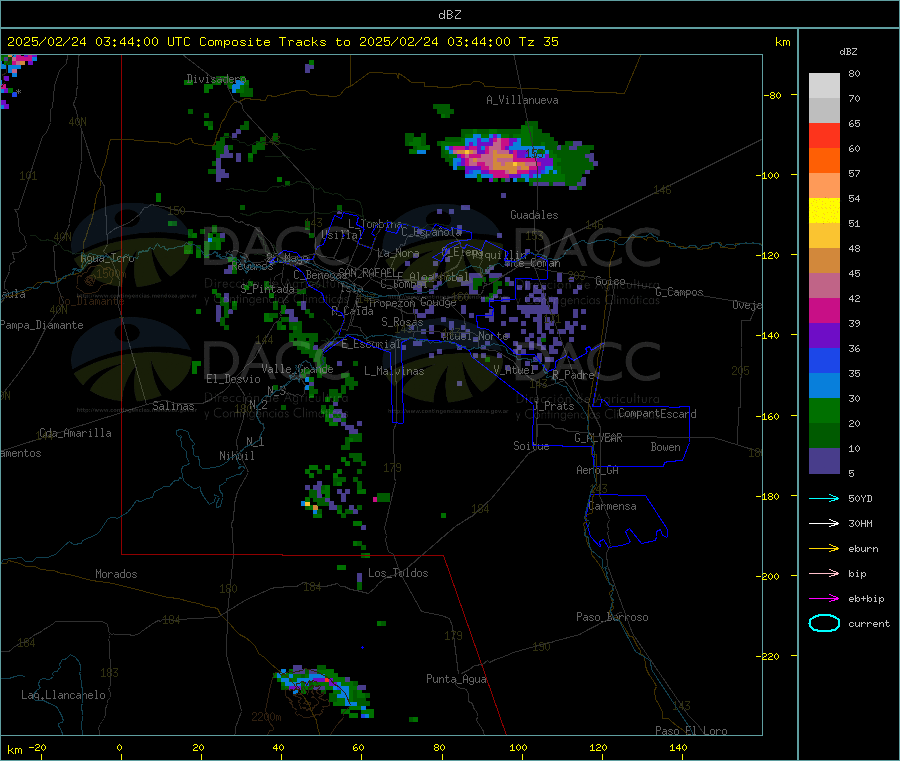Click the 'eb+bip' legend label

[x=866, y=599]
